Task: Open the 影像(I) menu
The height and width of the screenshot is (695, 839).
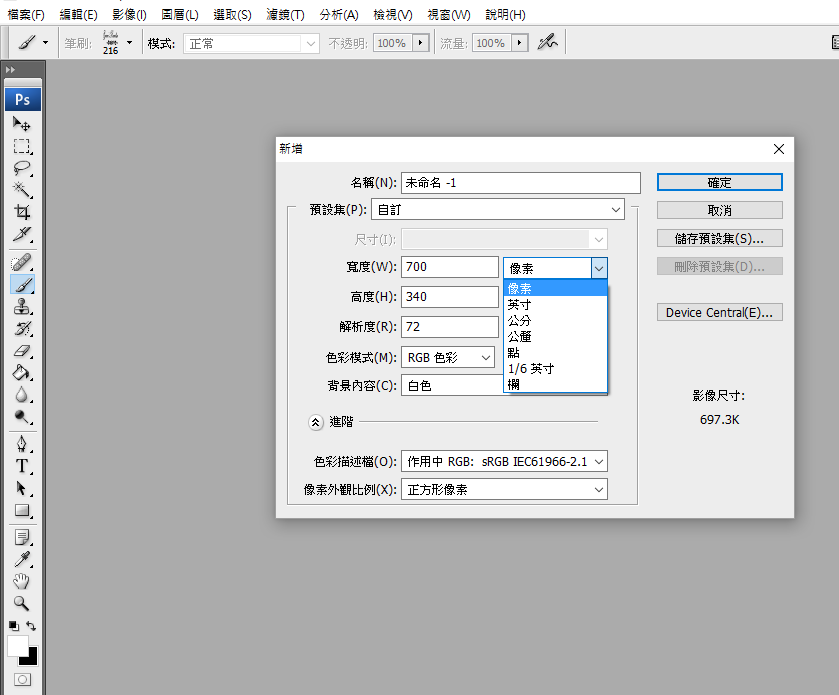Action: click(129, 15)
